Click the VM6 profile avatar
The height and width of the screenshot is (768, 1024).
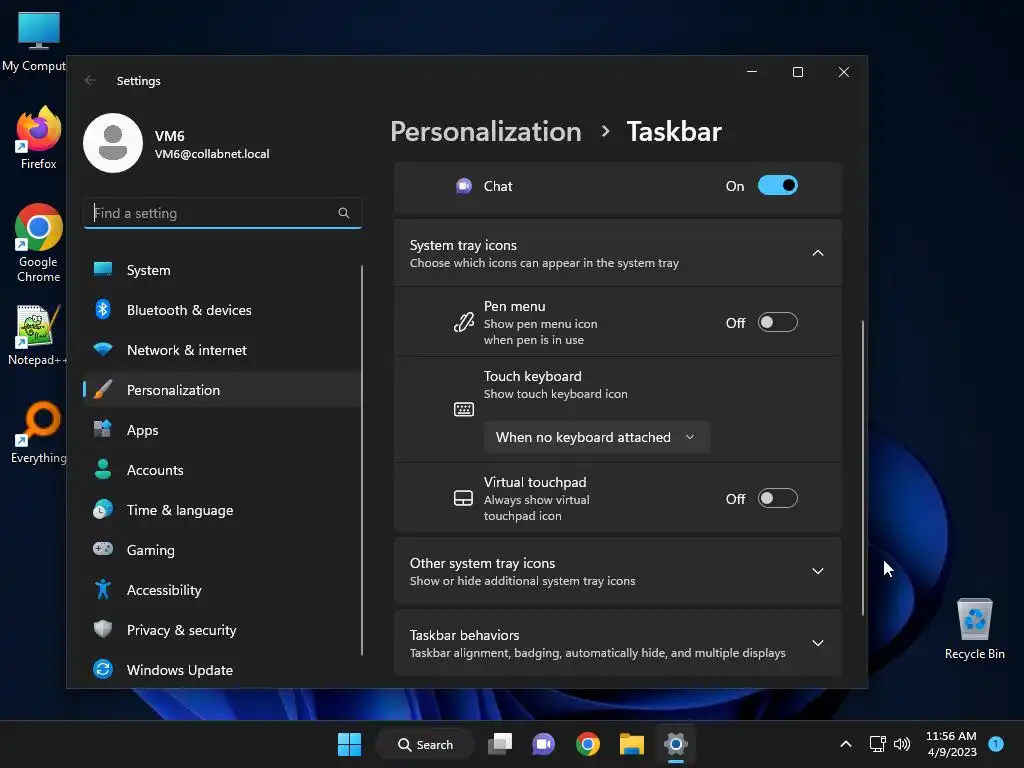tap(113, 143)
